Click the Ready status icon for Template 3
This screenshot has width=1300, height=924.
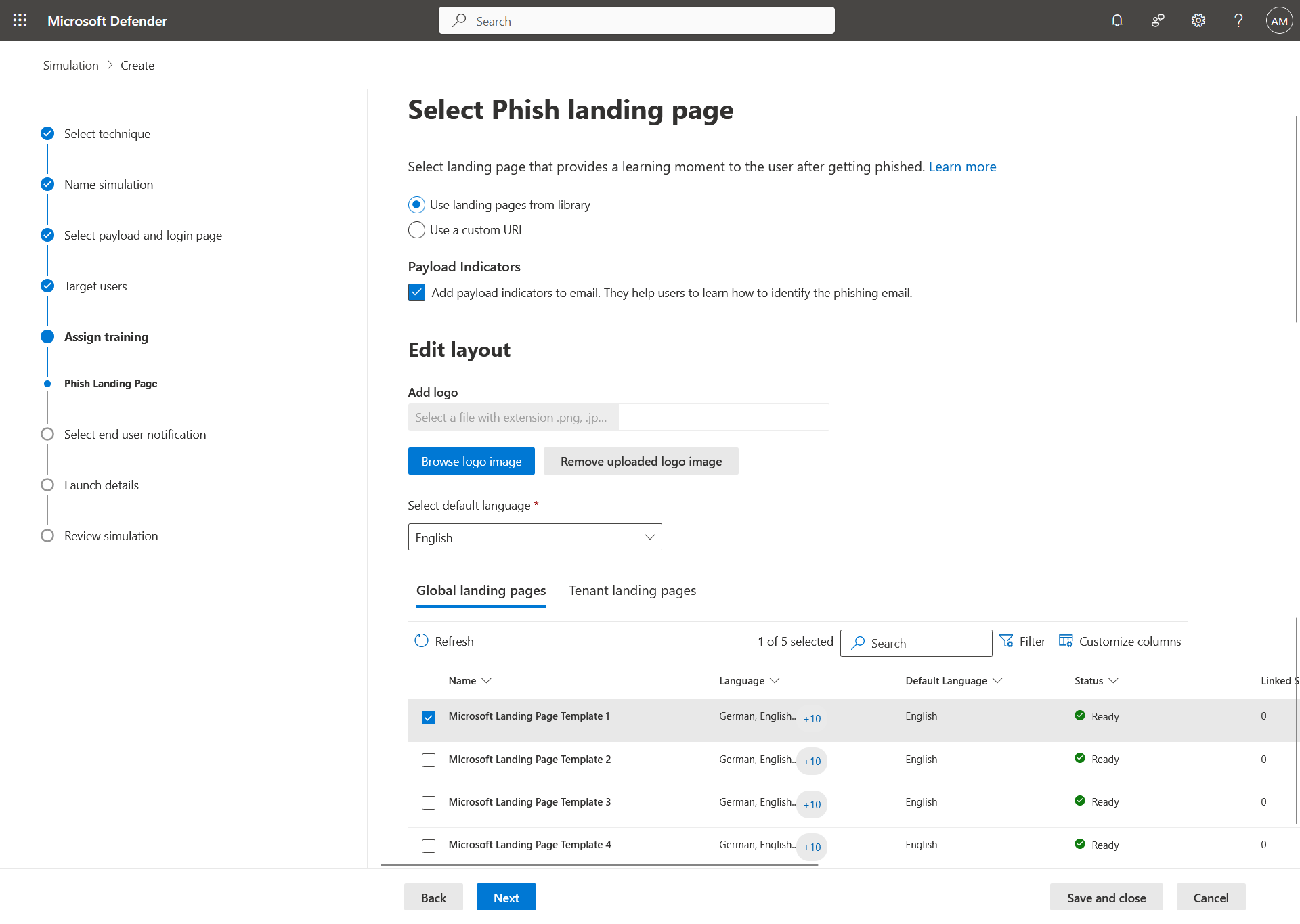pyautogui.click(x=1080, y=801)
